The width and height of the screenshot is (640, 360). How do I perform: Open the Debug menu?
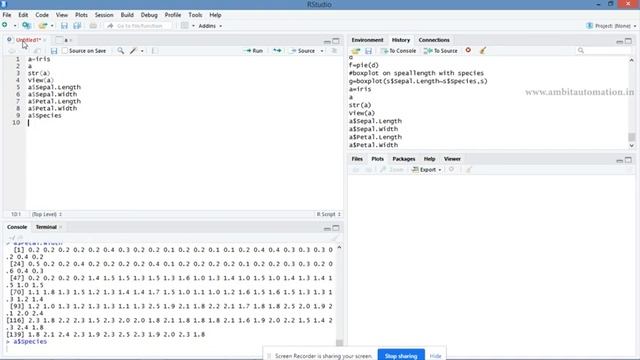pyautogui.click(x=149, y=15)
